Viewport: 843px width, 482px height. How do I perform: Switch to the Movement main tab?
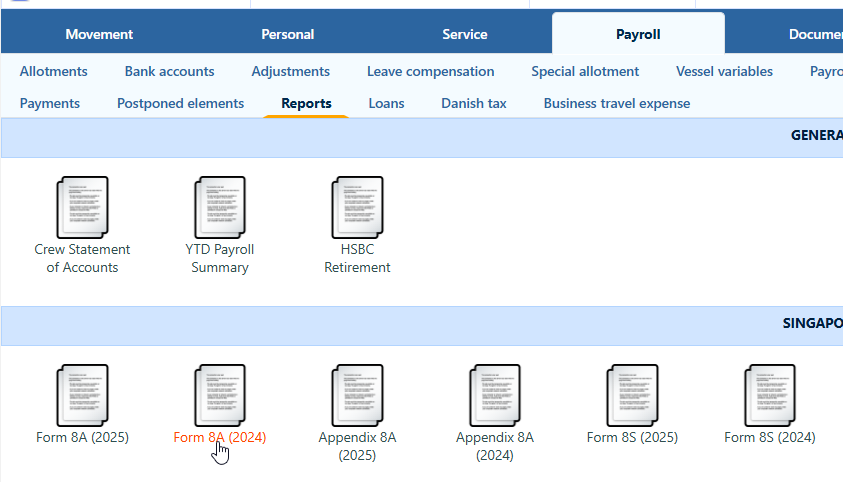(x=99, y=34)
